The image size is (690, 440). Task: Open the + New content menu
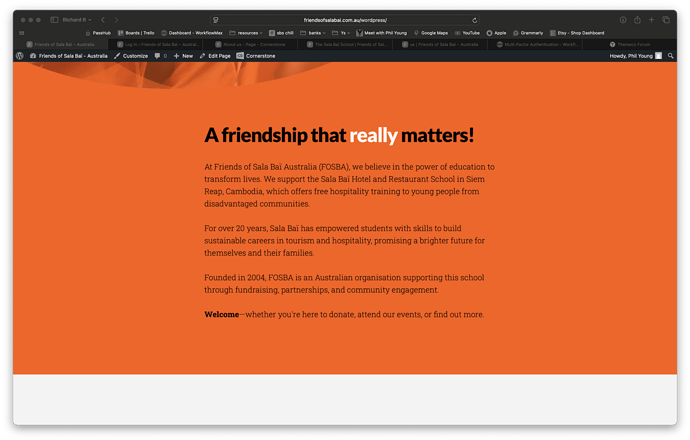(x=183, y=56)
